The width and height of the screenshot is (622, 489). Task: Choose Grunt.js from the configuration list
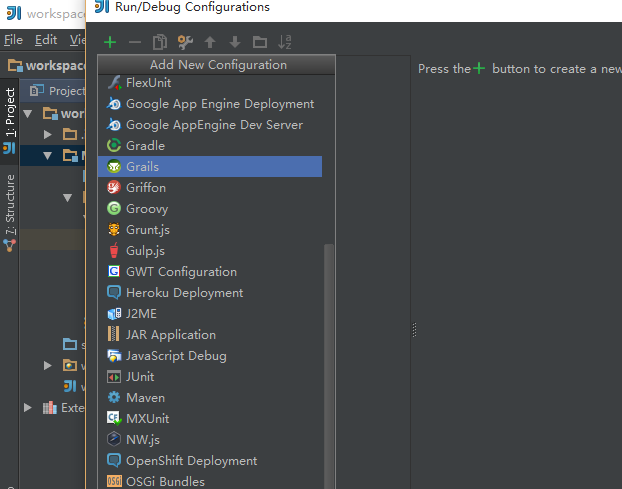click(210, 230)
